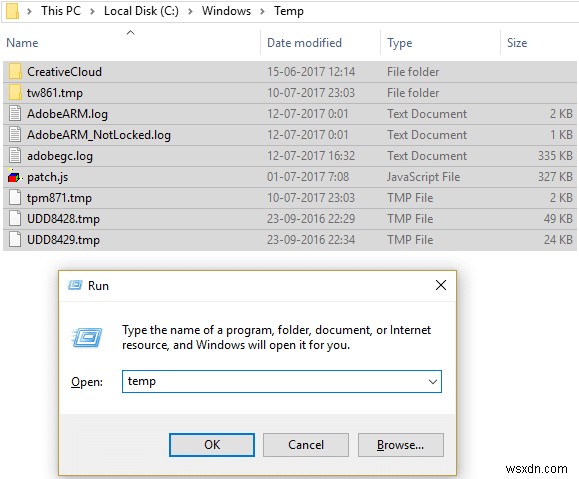Click the AdobeARM_NotLocked.log document icon
Viewport: 579px width, 479px height.
coord(15,134)
